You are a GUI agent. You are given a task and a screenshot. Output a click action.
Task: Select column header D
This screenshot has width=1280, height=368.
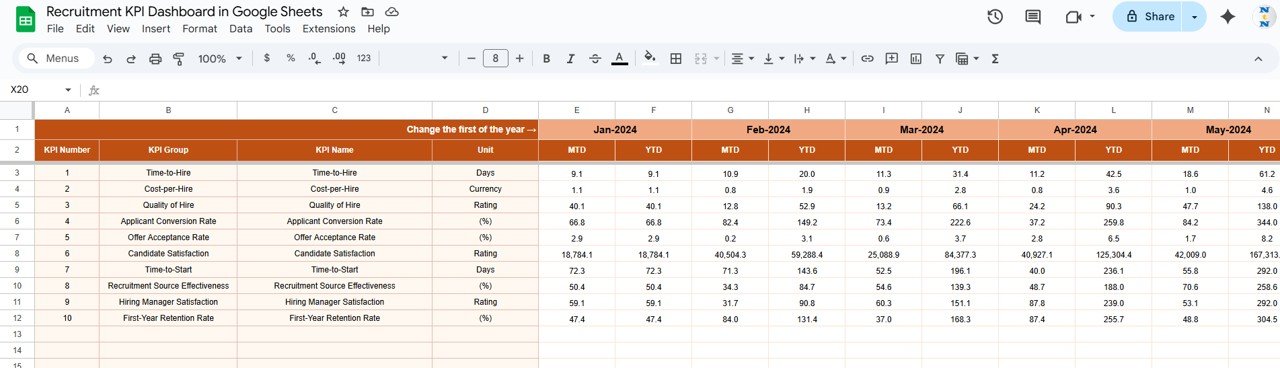485,110
